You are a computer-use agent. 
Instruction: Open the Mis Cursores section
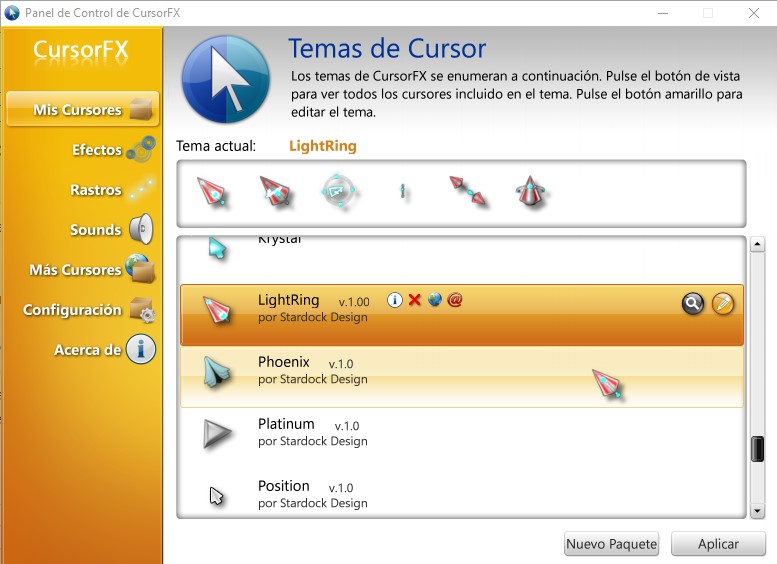(83, 109)
